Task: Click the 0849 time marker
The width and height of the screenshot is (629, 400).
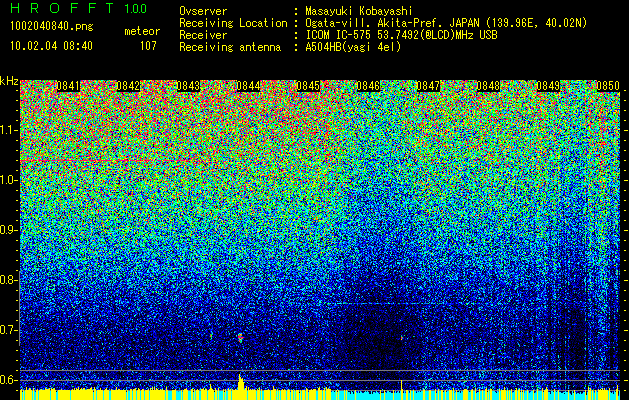Action: tap(548, 86)
